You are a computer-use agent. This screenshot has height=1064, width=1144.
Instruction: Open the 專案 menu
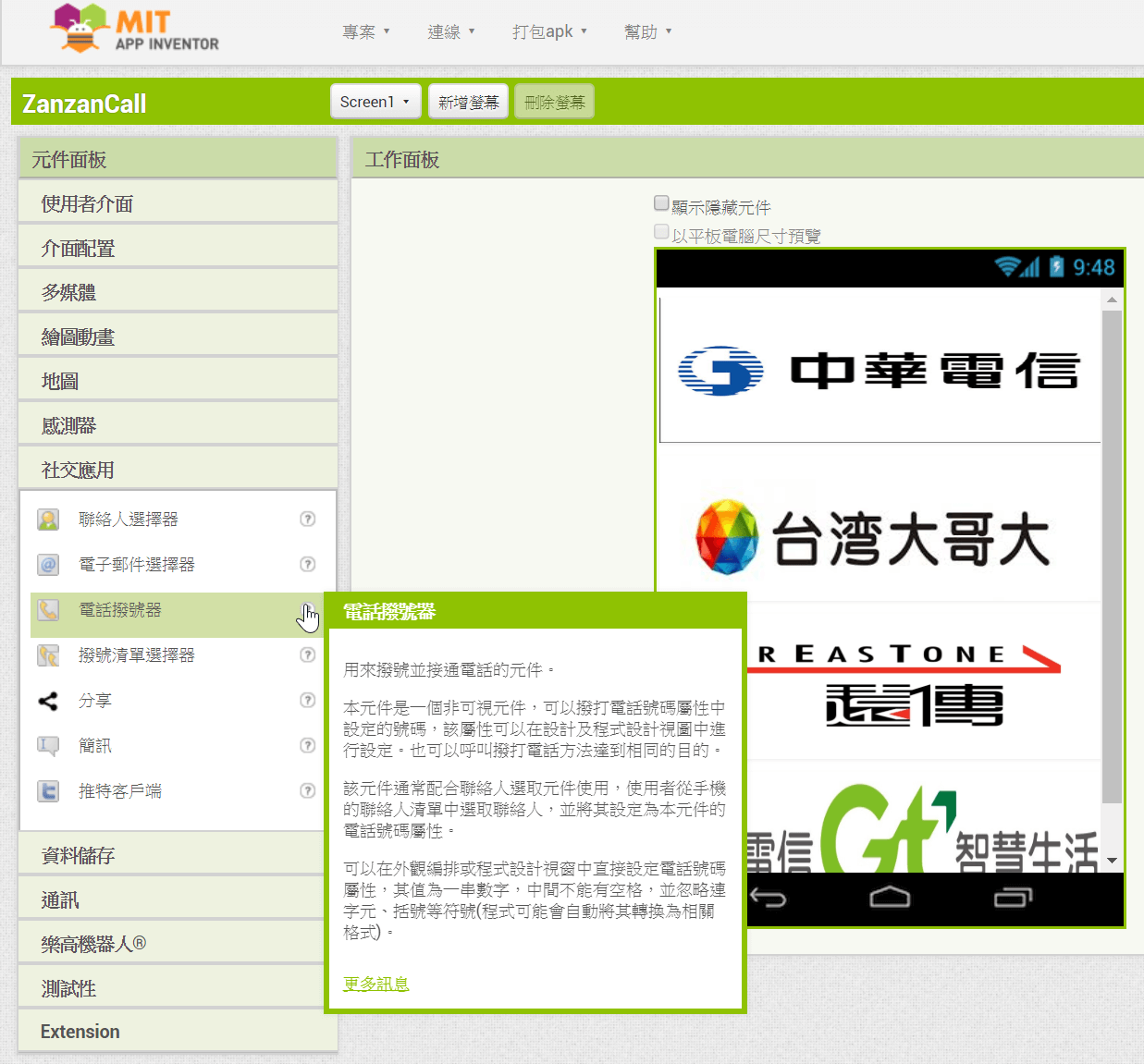click(366, 32)
